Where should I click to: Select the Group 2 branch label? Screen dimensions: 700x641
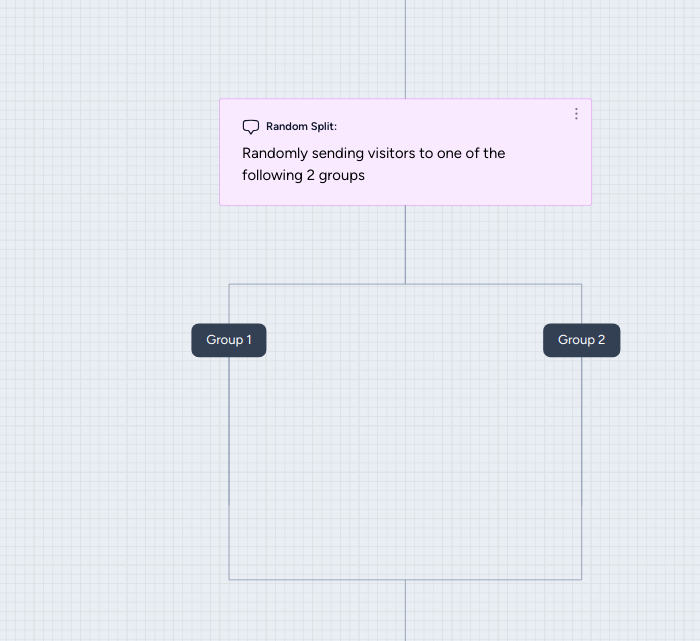[581, 340]
